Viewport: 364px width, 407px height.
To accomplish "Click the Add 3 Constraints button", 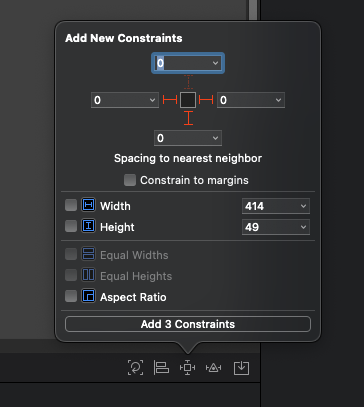I will (188, 324).
